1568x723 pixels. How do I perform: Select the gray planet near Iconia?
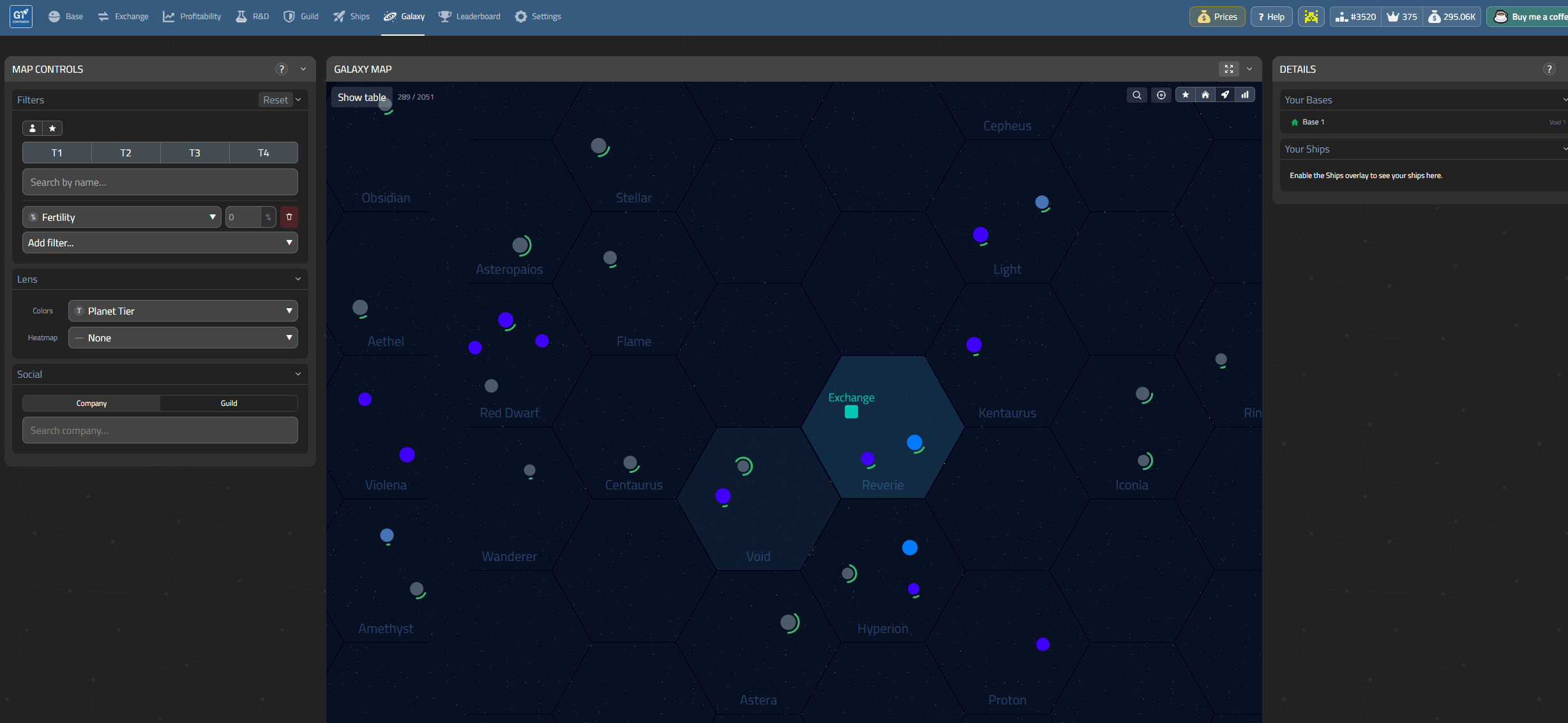click(x=1144, y=460)
